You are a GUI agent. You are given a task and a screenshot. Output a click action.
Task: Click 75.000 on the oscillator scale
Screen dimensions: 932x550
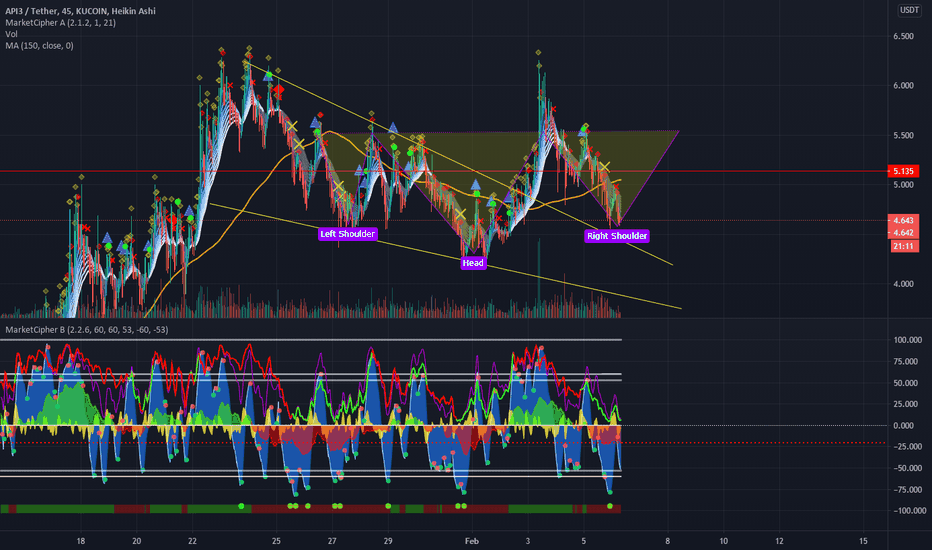[x=903, y=362]
